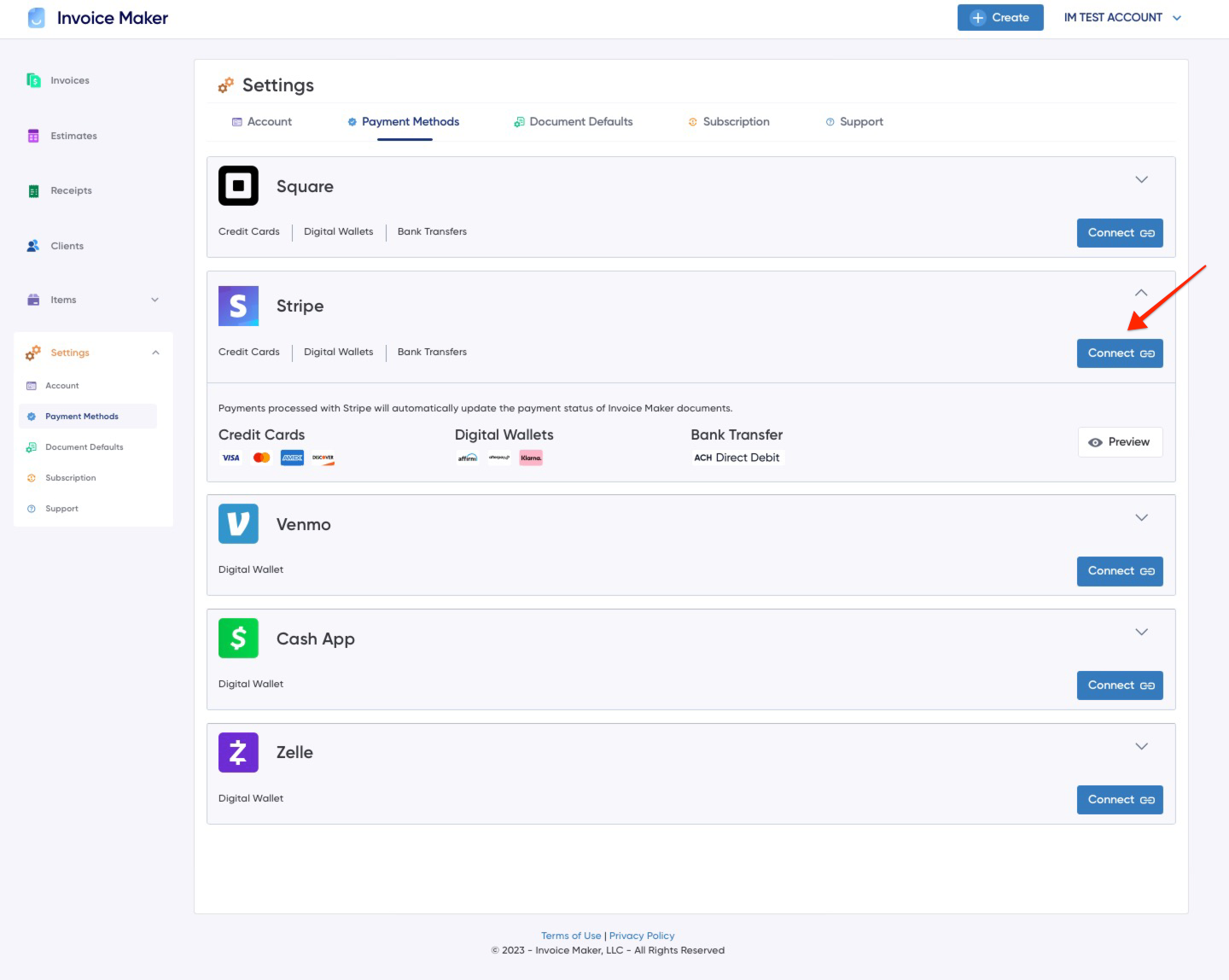
Task: Open the Estimates sidebar icon
Action: (x=33, y=136)
